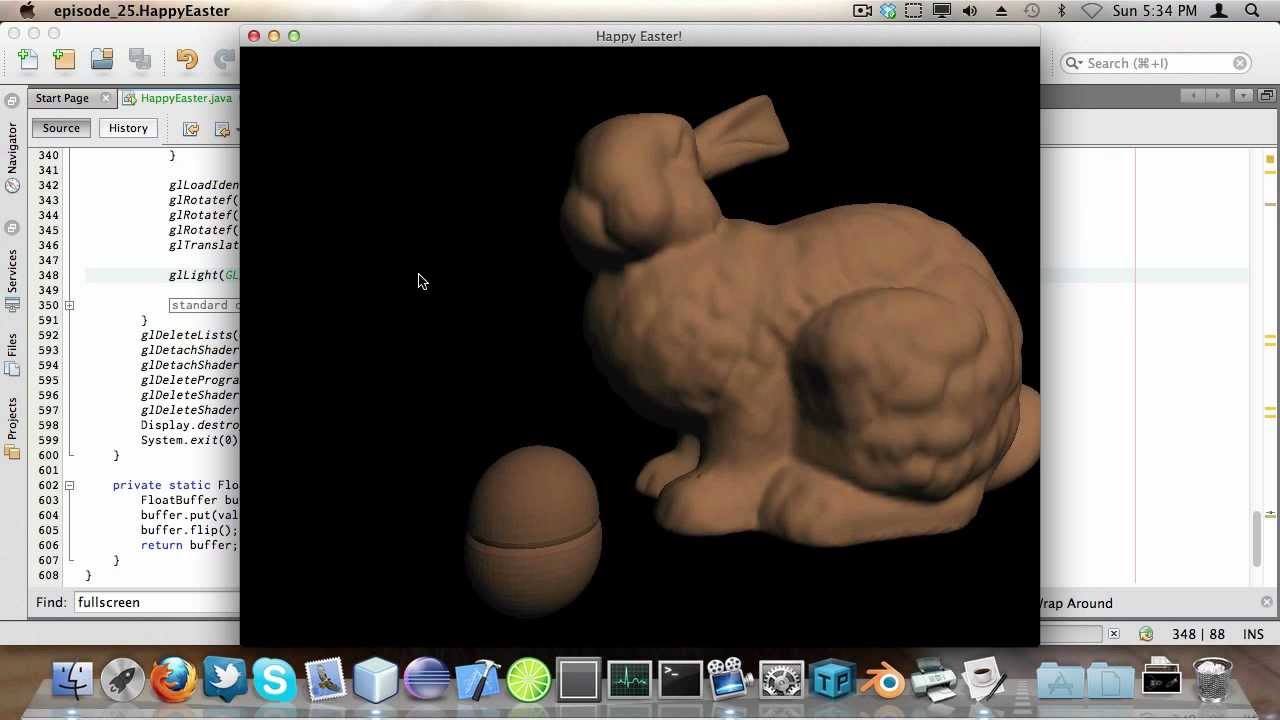1280x720 pixels.
Task: Toggle the History view button
Action: coord(128,128)
